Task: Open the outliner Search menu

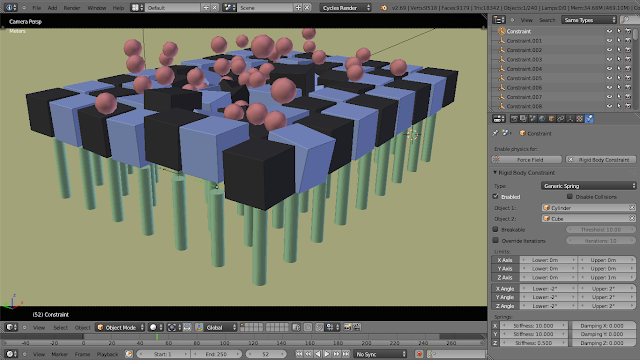Action: point(547,20)
